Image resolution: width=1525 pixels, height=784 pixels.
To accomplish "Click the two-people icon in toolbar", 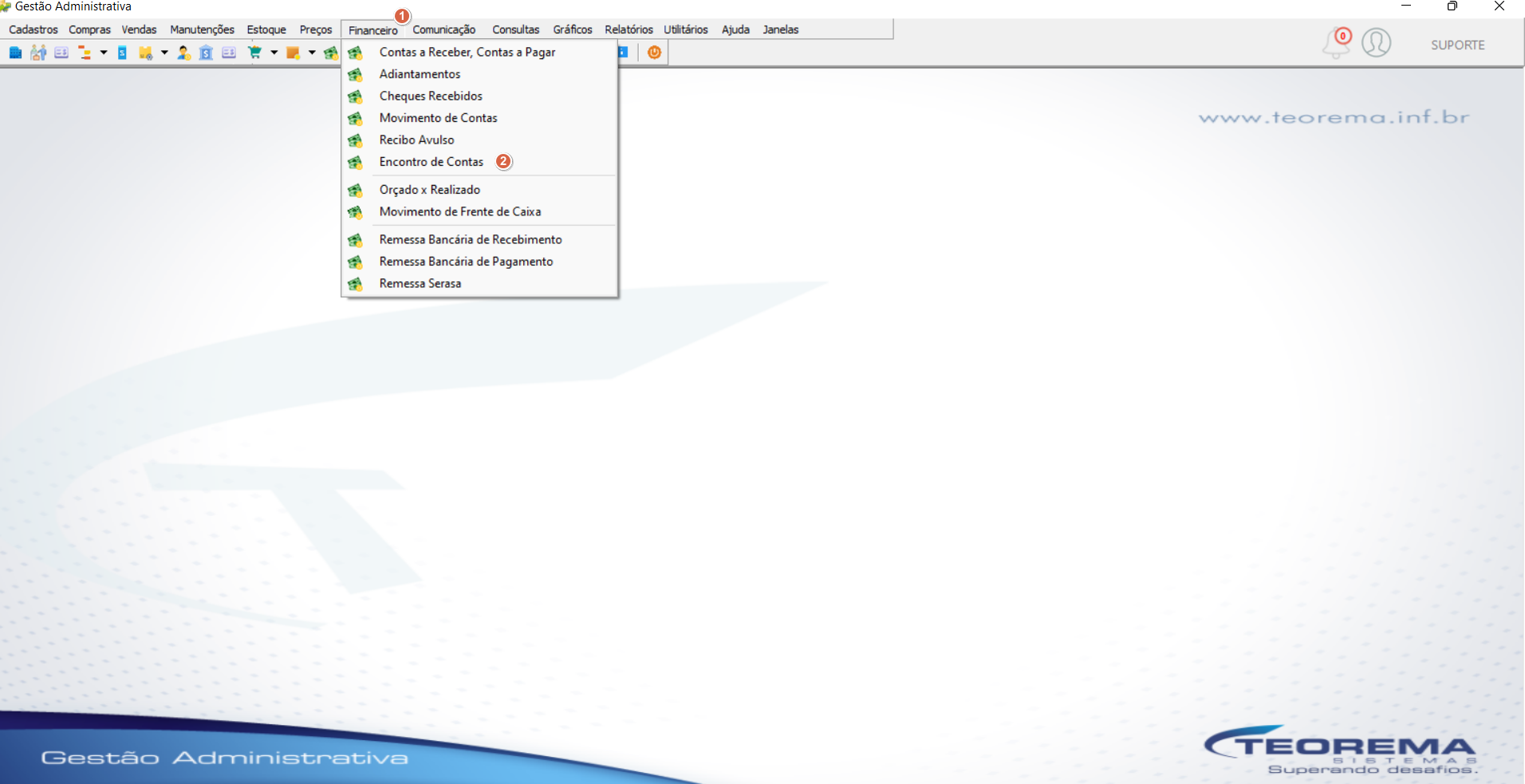I will 38,53.
